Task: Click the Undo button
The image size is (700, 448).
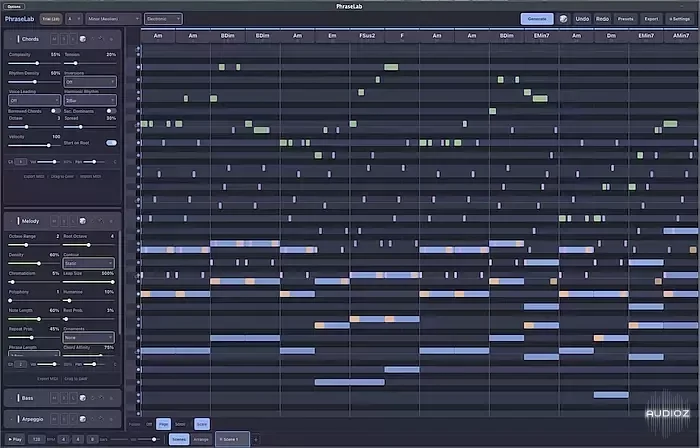Action: 582,19
